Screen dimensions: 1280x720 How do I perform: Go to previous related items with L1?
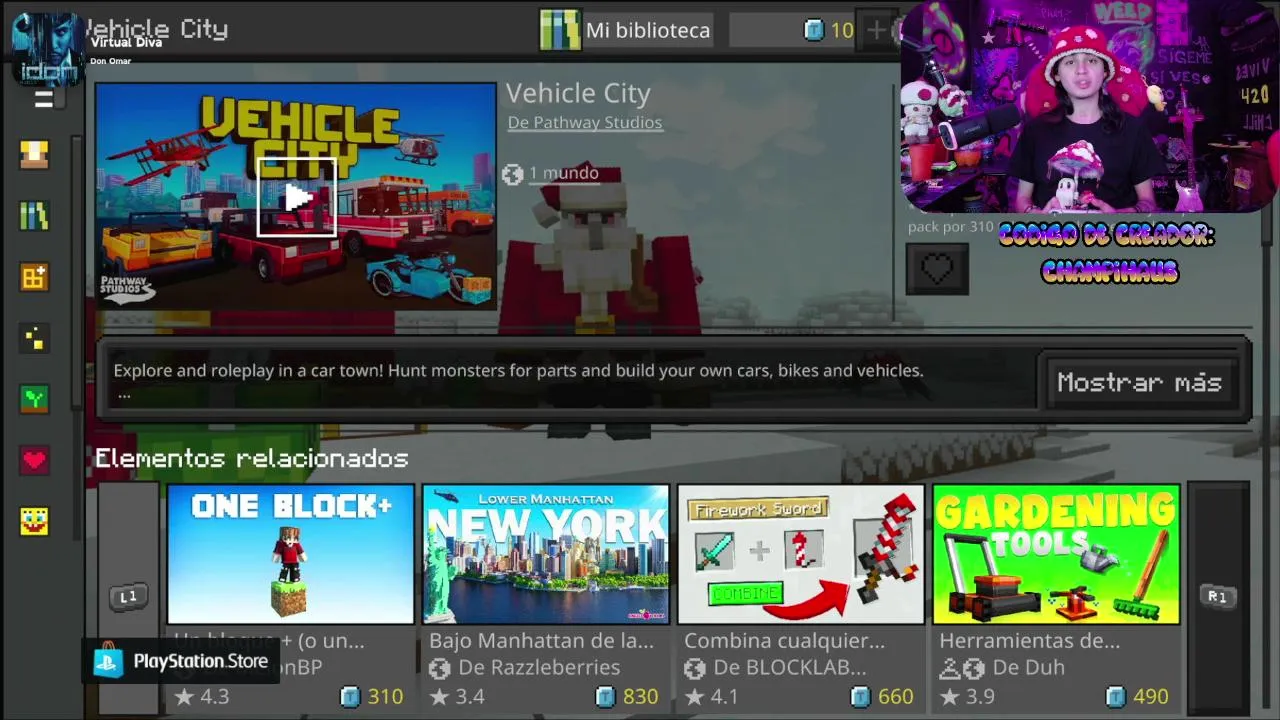coord(128,597)
